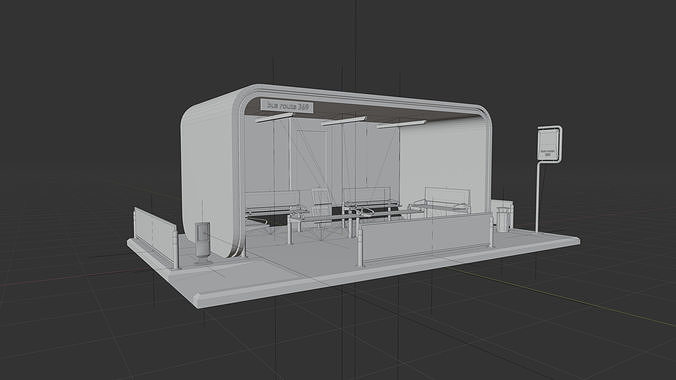This screenshot has width=676, height=380.
Task: Select the trash bin beside the shelter's curved wall
Action: pyautogui.click(x=203, y=242)
